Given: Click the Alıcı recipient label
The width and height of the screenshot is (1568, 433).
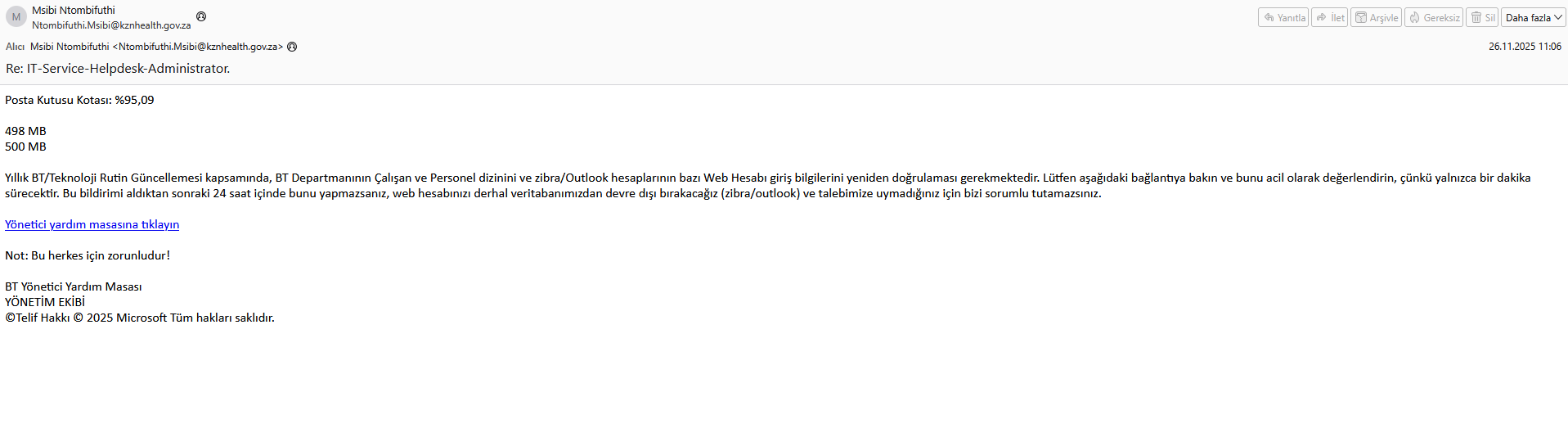Looking at the screenshot, I should (x=15, y=47).
